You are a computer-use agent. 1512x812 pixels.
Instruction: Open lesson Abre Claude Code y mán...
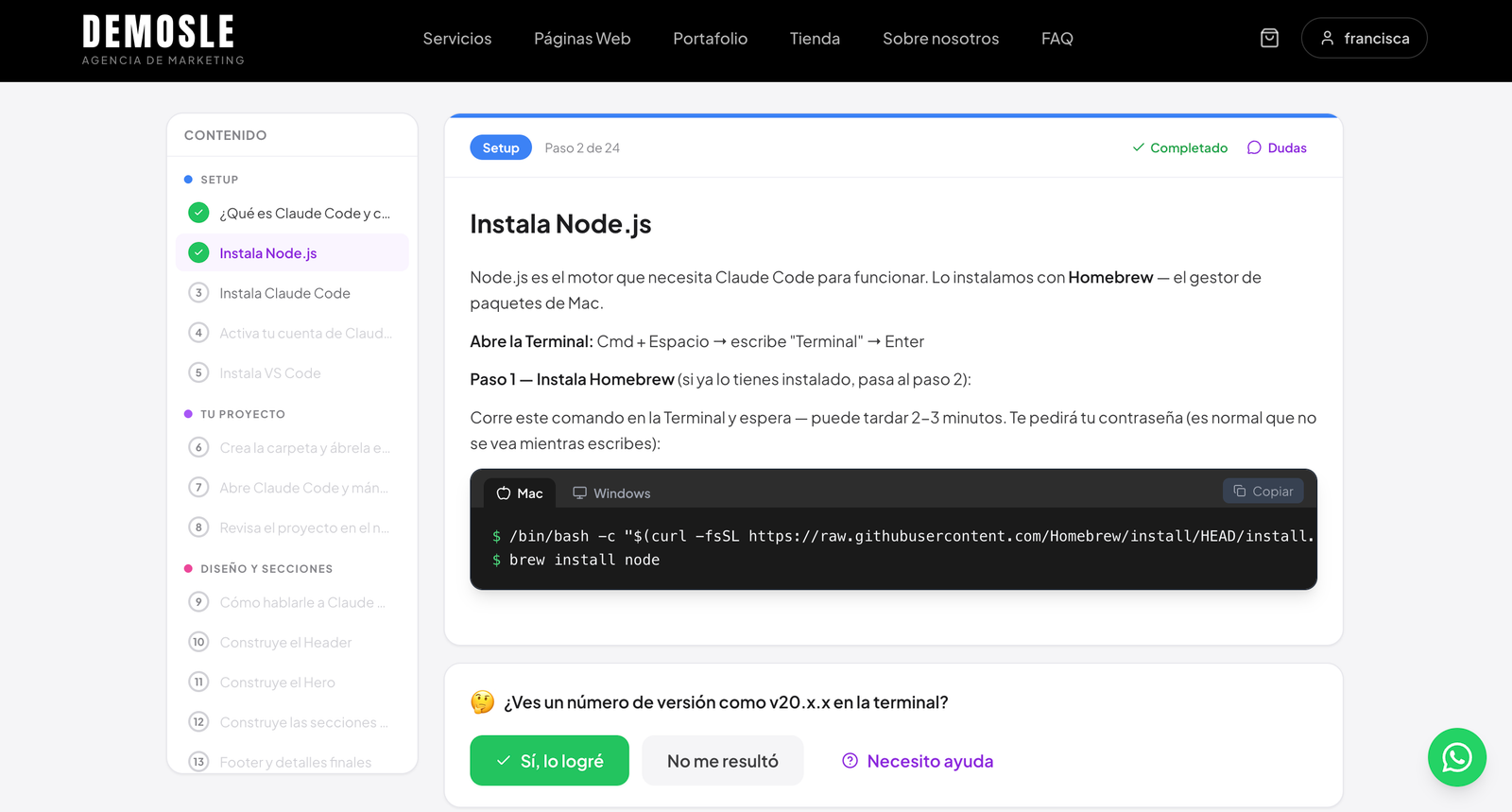(293, 487)
